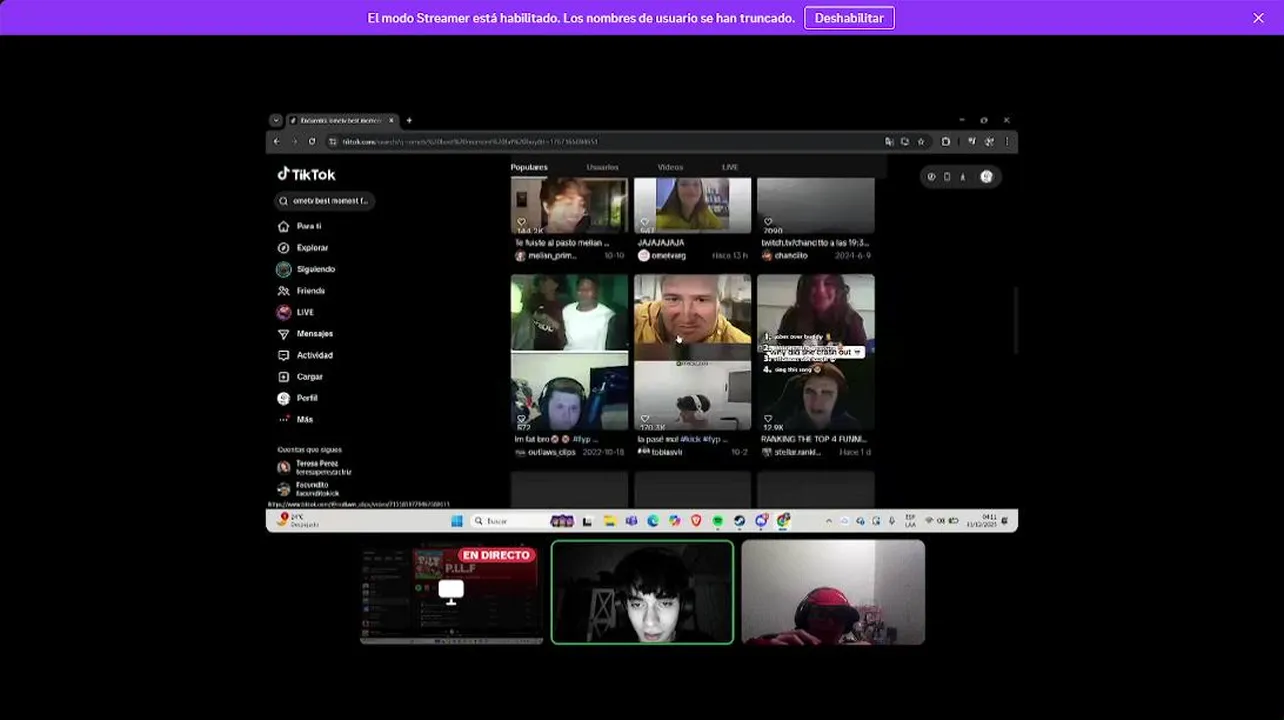
Task: Open the tab search dropdown in the browser
Action: coord(275,121)
